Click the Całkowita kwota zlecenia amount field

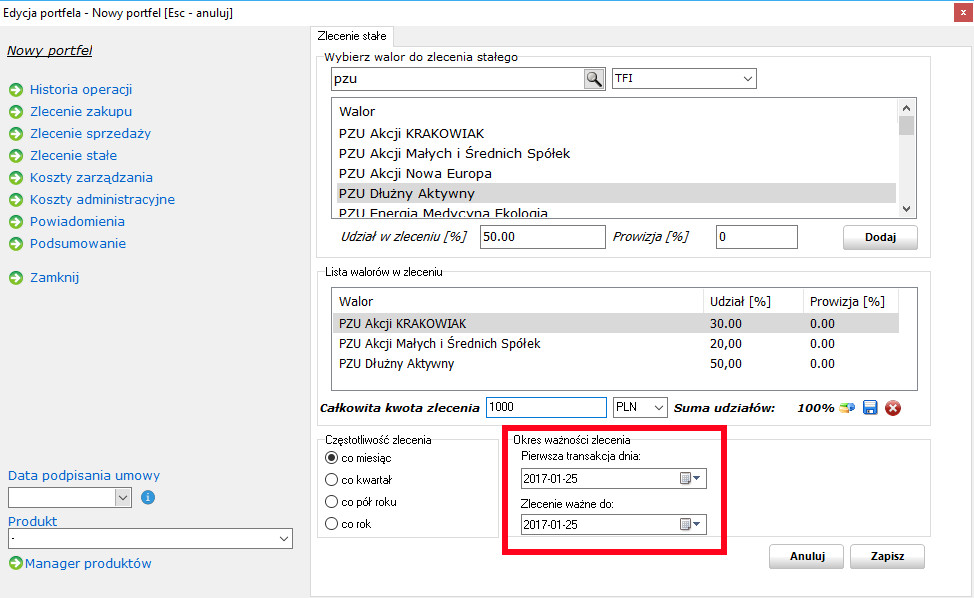(x=546, y=407)
